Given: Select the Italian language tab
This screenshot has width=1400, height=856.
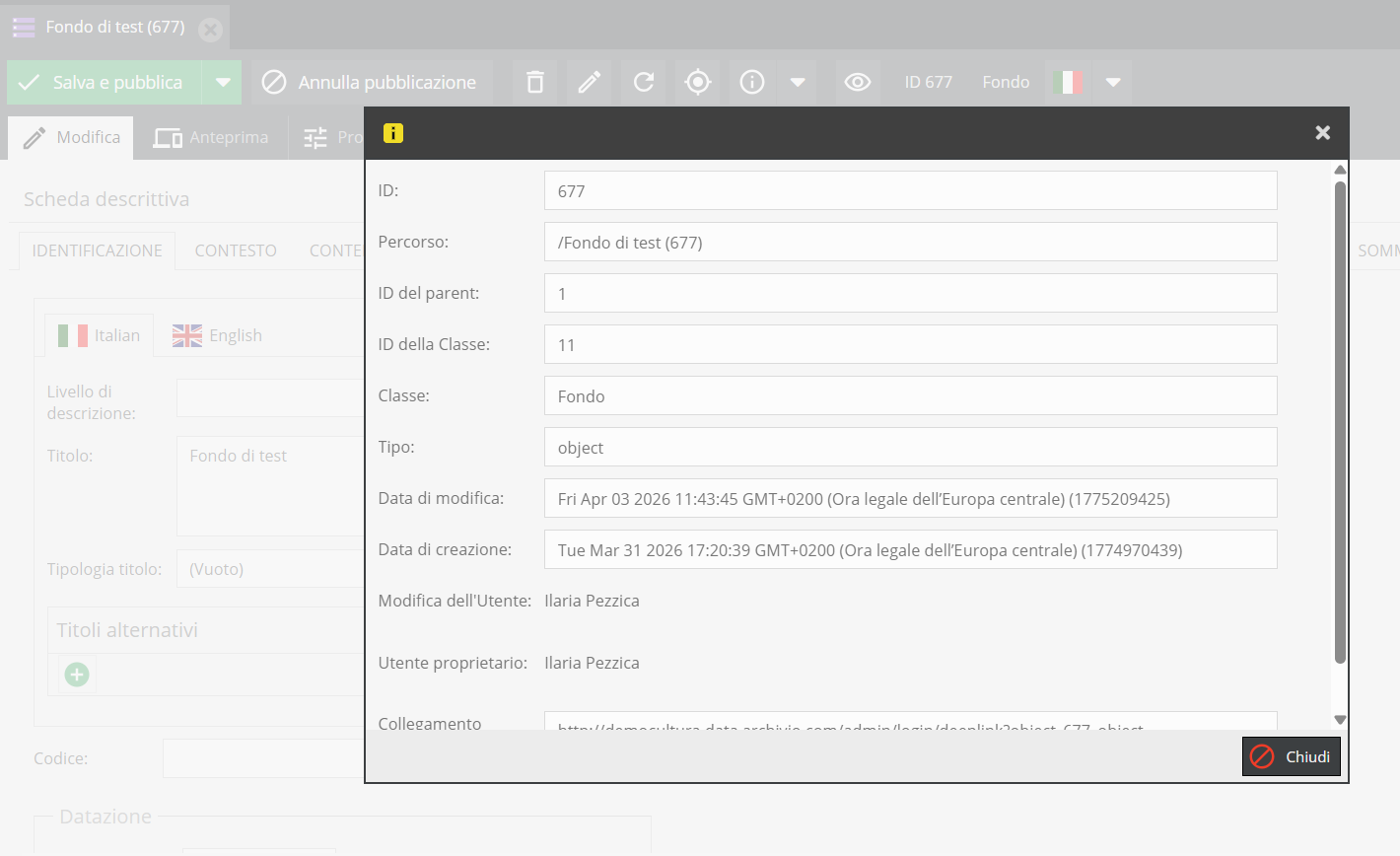Looking at the screenshot, I should tap(100, 336).
